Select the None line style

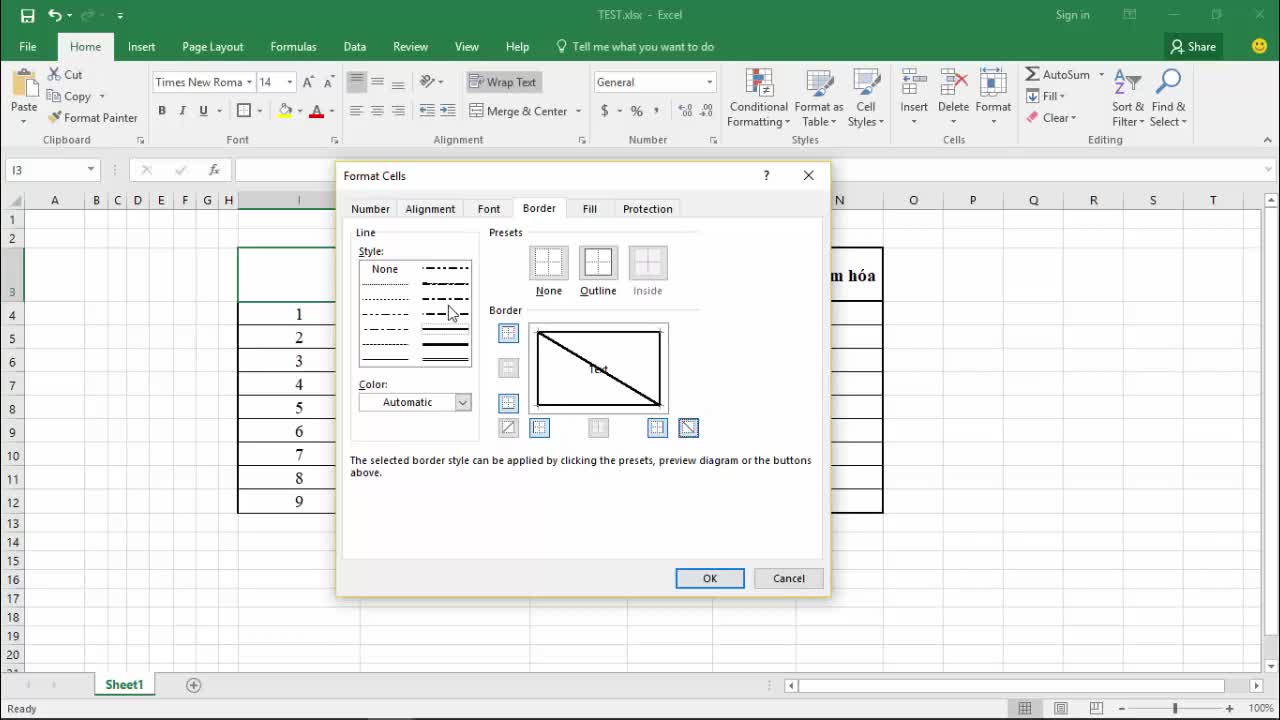click(x=385, y=269)
